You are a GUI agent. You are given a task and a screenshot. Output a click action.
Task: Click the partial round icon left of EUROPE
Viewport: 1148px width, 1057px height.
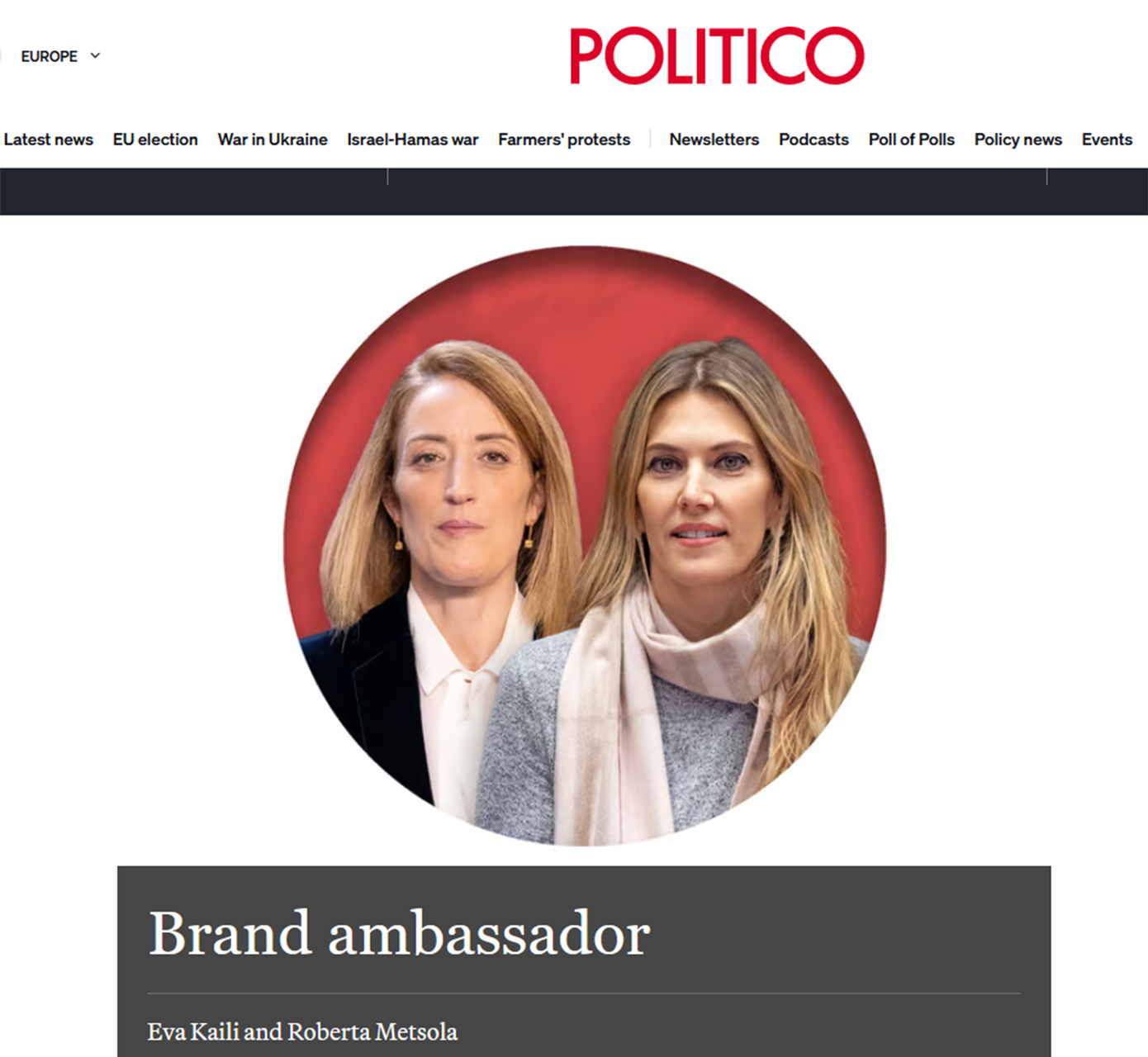(1, 56)
